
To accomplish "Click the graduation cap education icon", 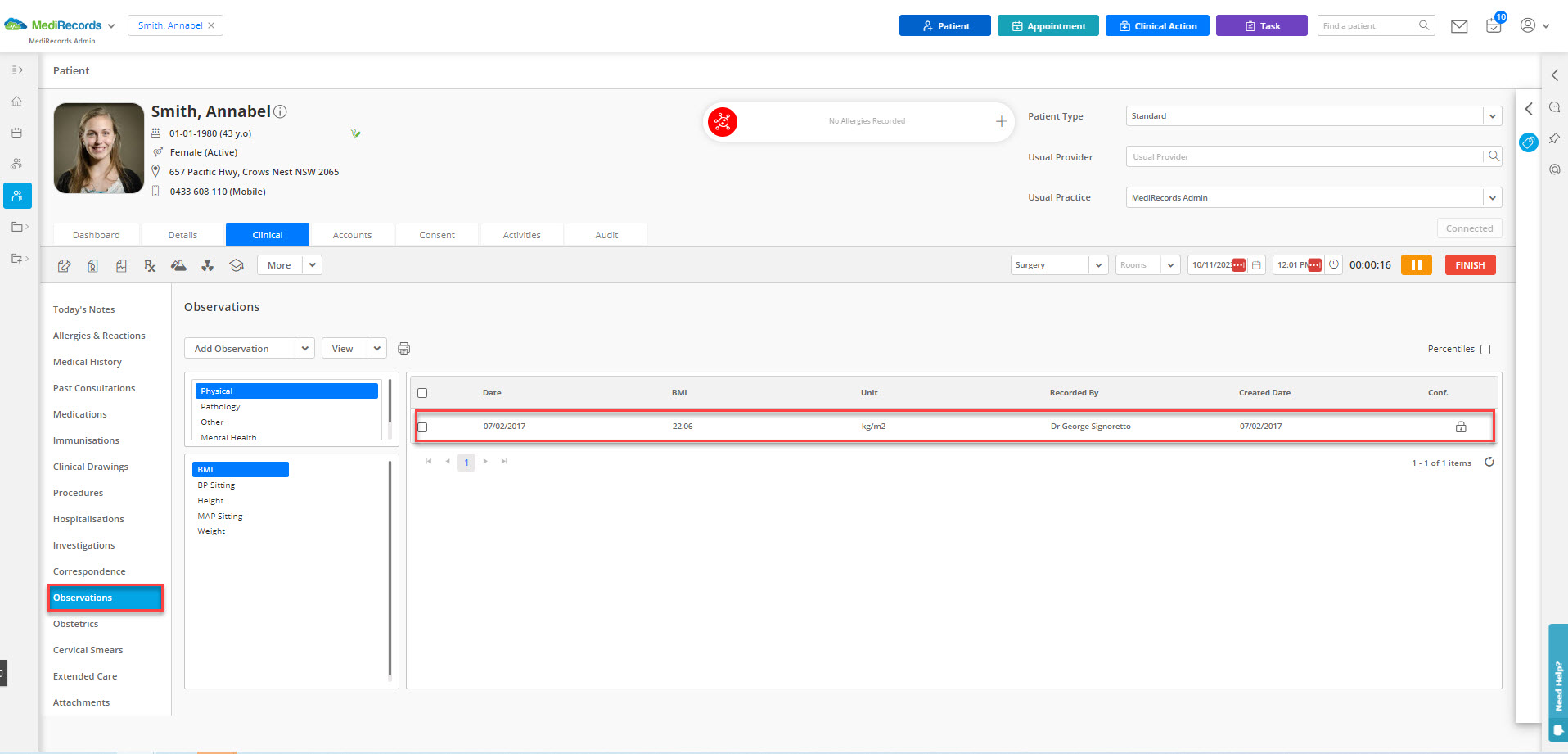I will [x=237, y=265].
